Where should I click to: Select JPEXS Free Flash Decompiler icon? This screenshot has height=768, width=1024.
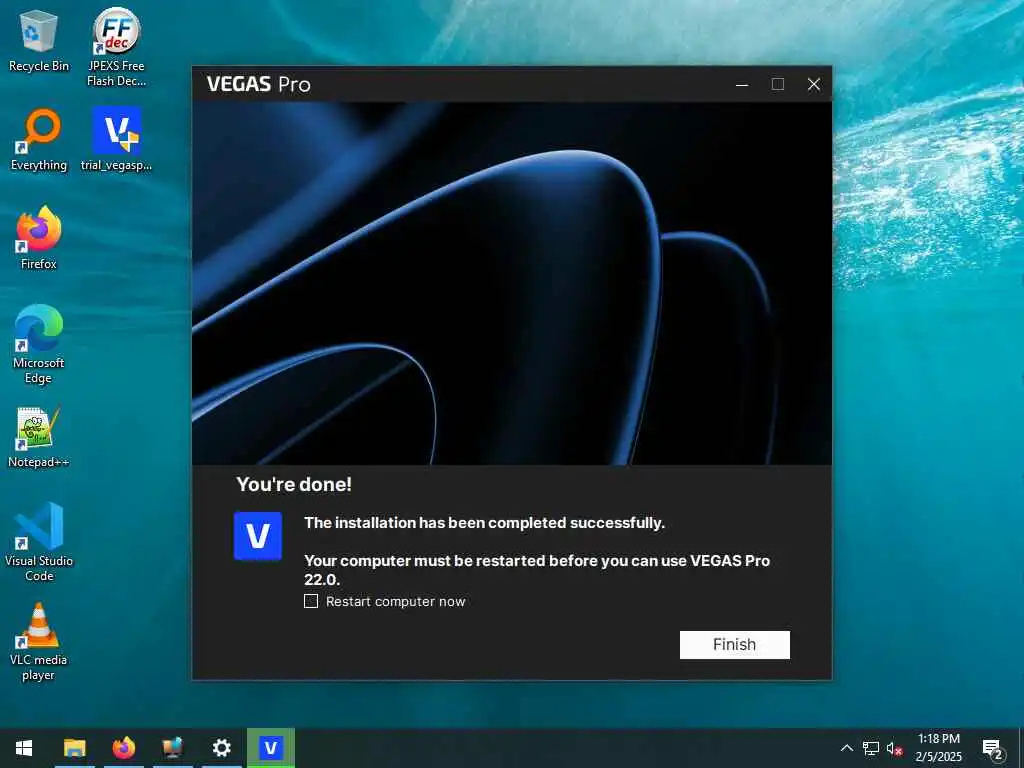tap(116, 47)
